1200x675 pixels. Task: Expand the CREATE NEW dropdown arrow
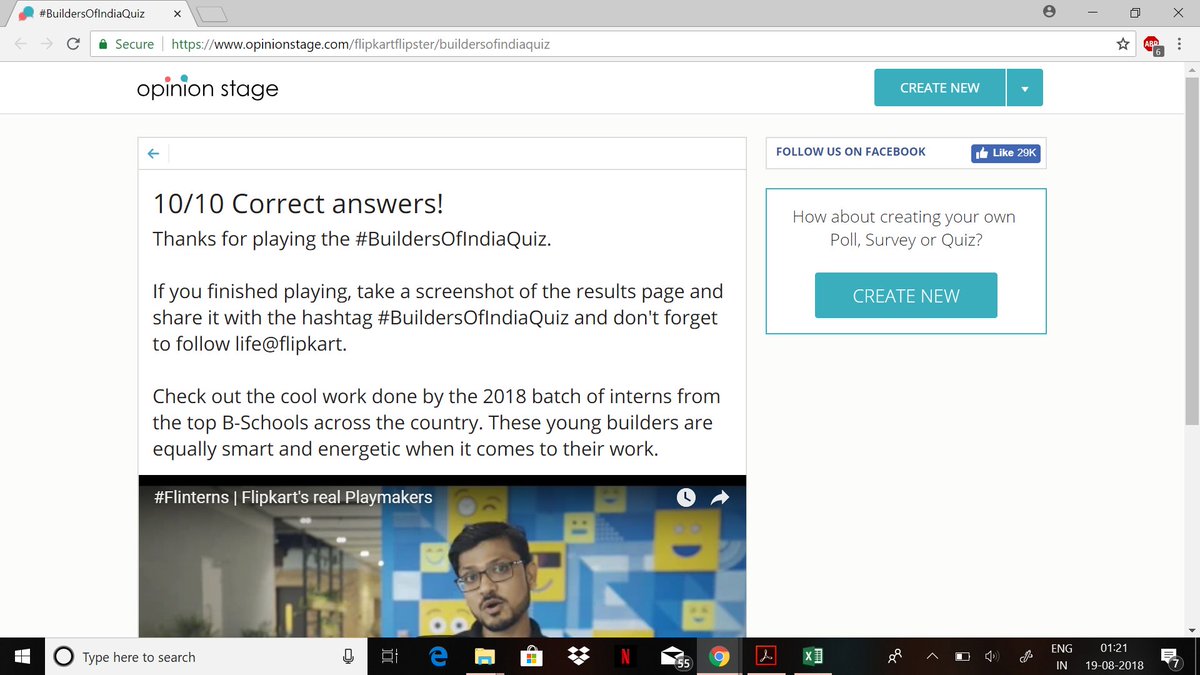click(x=1025, y=88)
